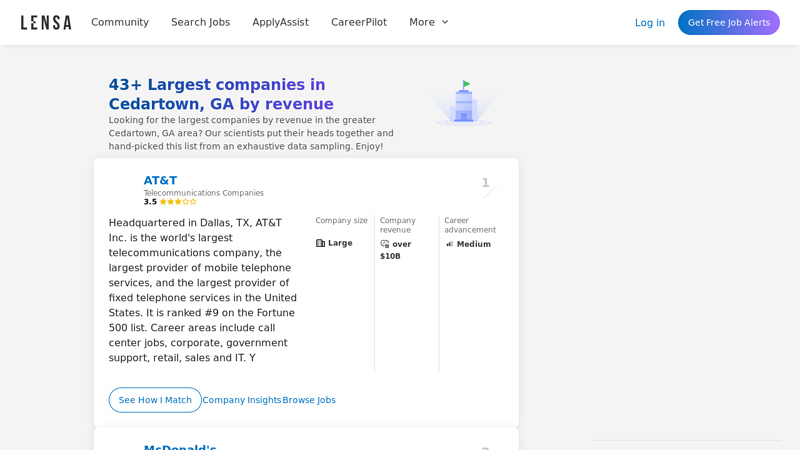Click the LENSA logo

pos(46,22)
